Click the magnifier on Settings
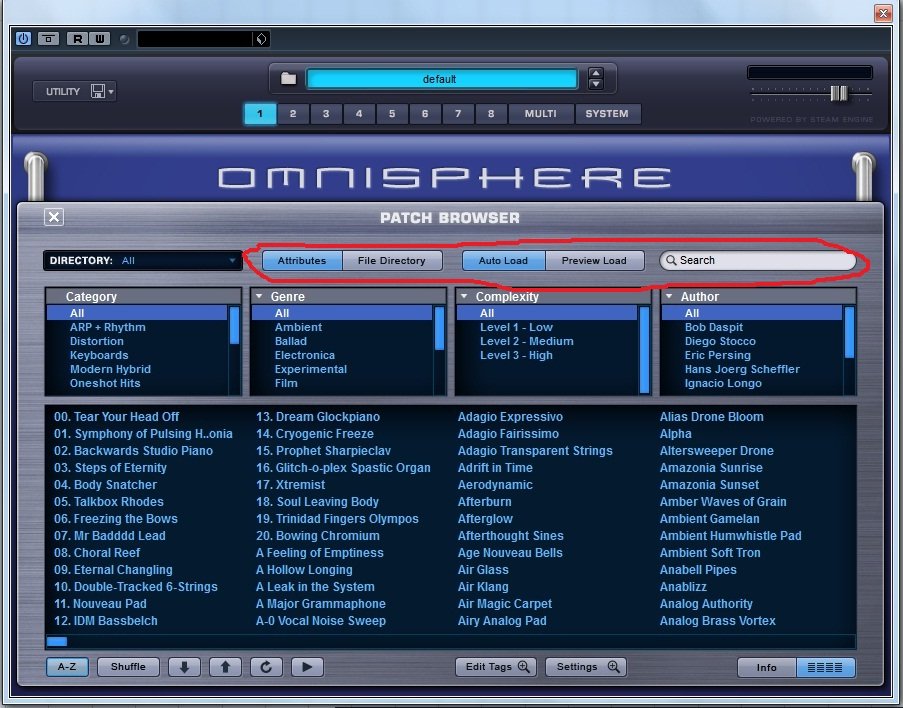The image size is (903, 708). click(x=614, y=667)
